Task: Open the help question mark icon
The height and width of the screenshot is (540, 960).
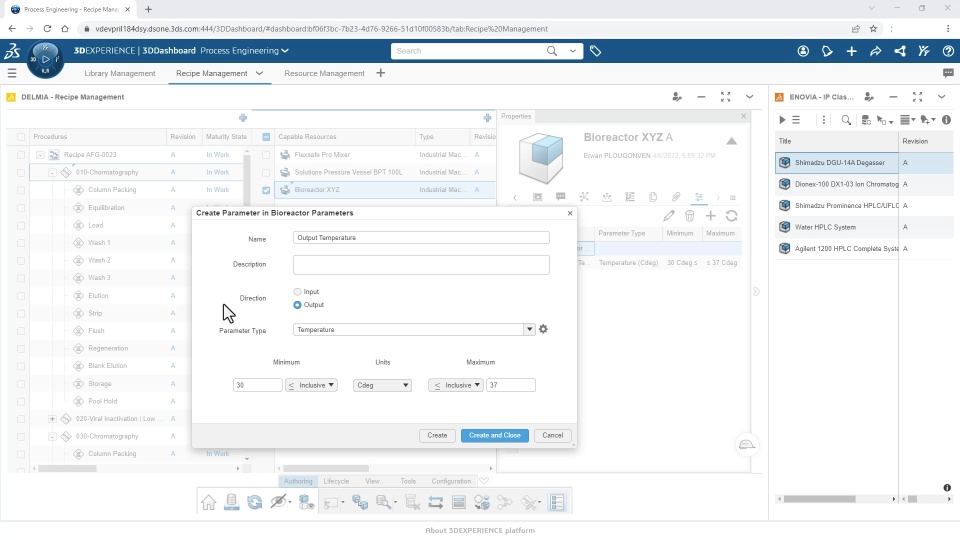Action: 948,51
